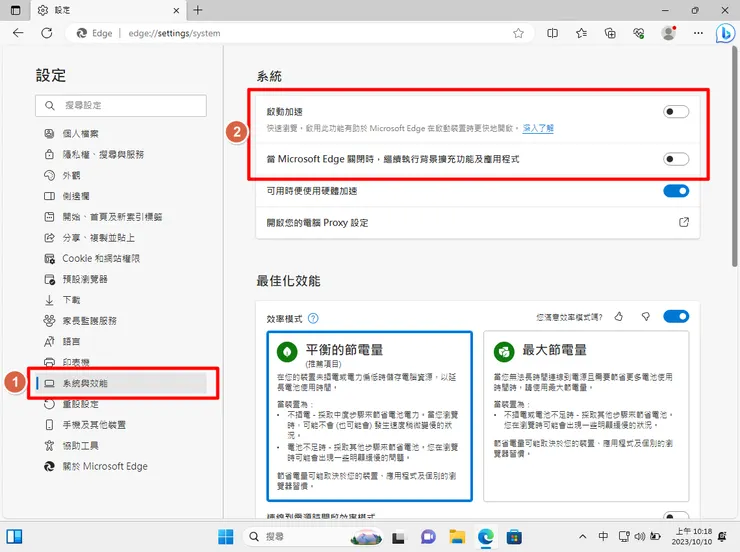The height and width of the screenshot is (552, 740).
Task: Select 最大節電量 card
Action: click(x=586, y=416)
